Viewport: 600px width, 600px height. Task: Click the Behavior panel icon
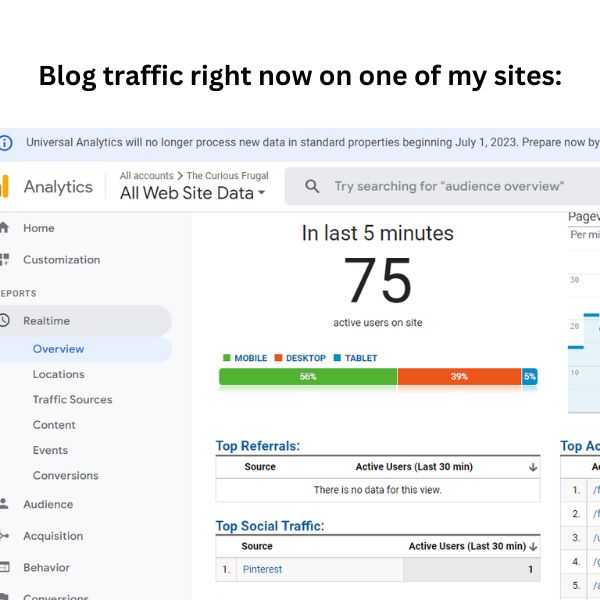pyautogui.click(x=4, y=567)
